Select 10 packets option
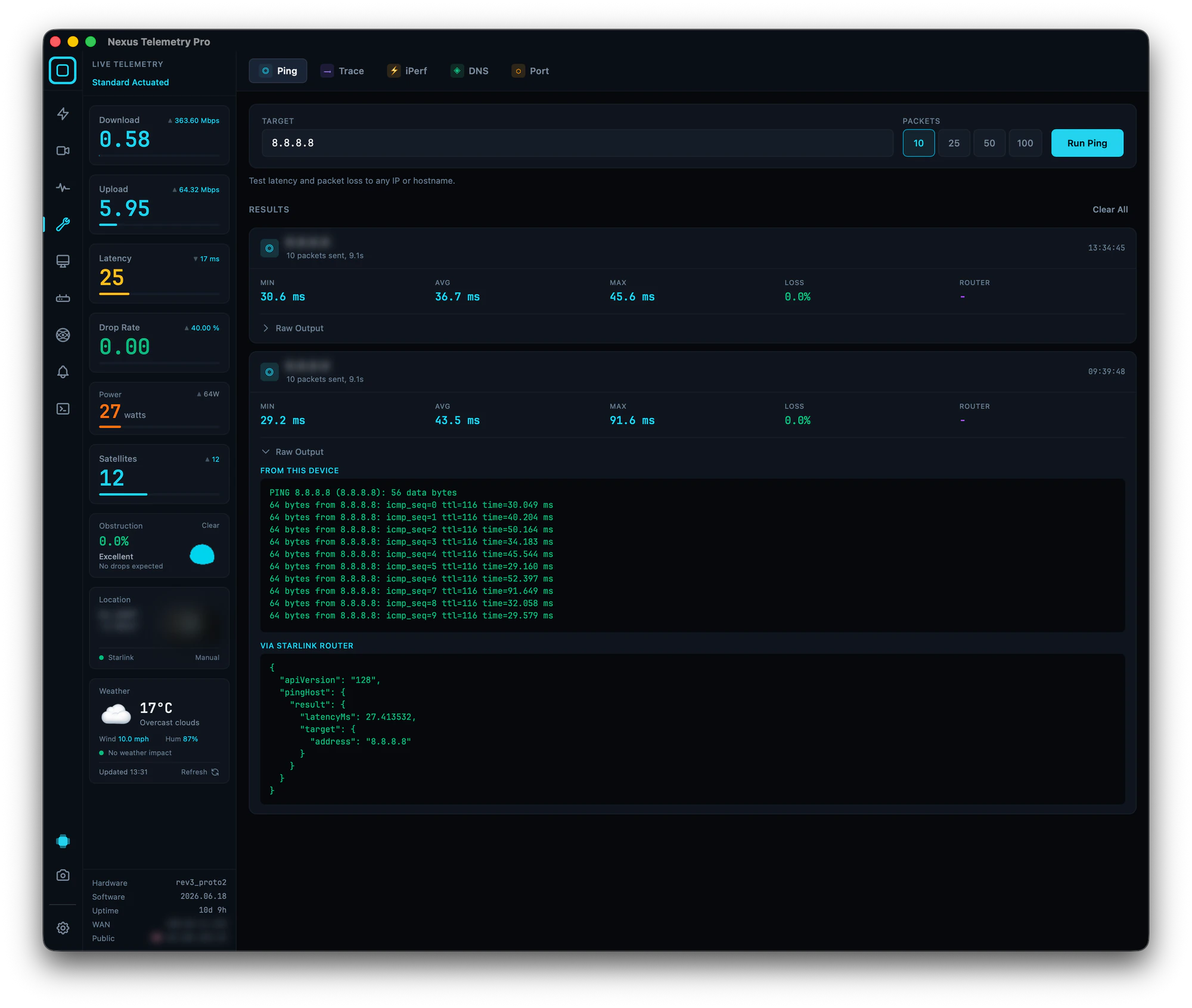Image resolution: width=1192 pixels, height=1008 pixels. coord(918,143)
